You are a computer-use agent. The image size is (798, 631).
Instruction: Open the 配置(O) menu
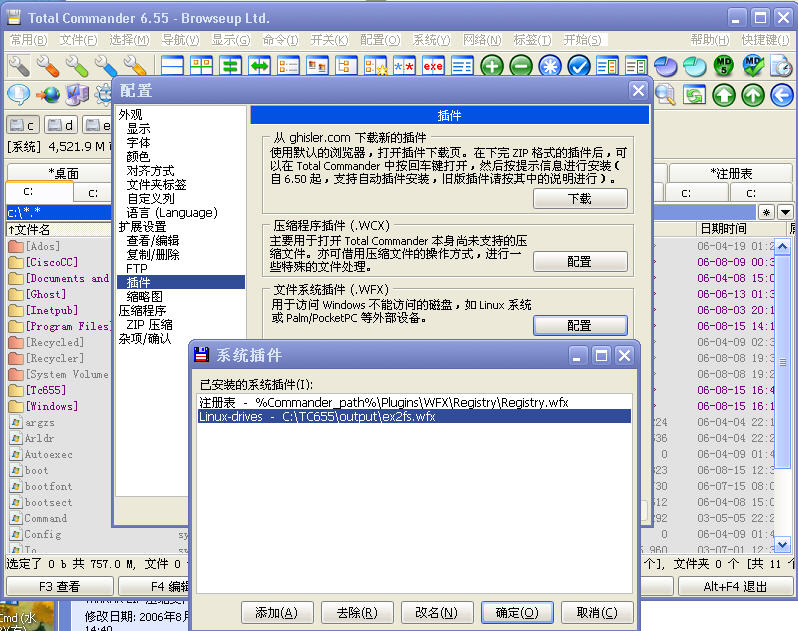coord(380,40)
